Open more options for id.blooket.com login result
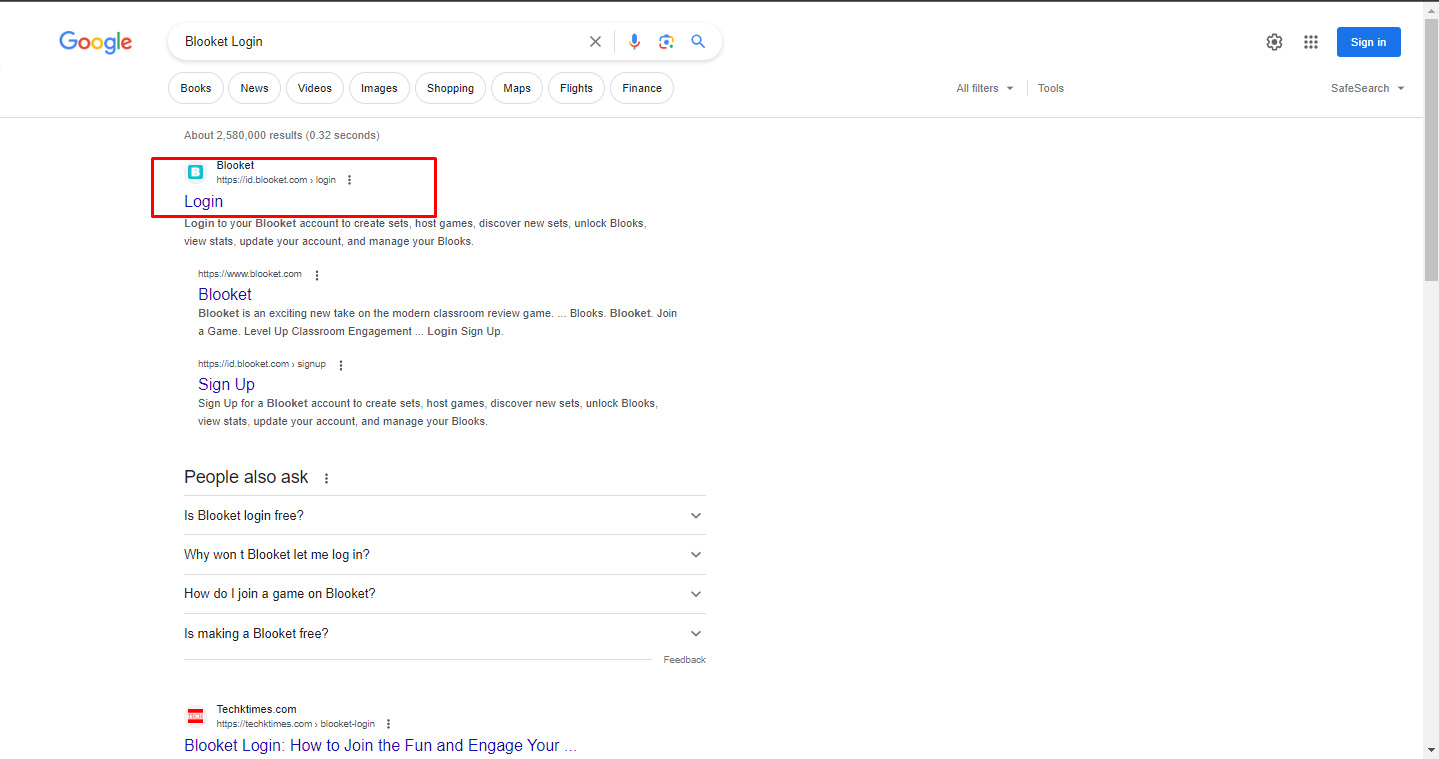1439x759 pixels. point(349,180)
